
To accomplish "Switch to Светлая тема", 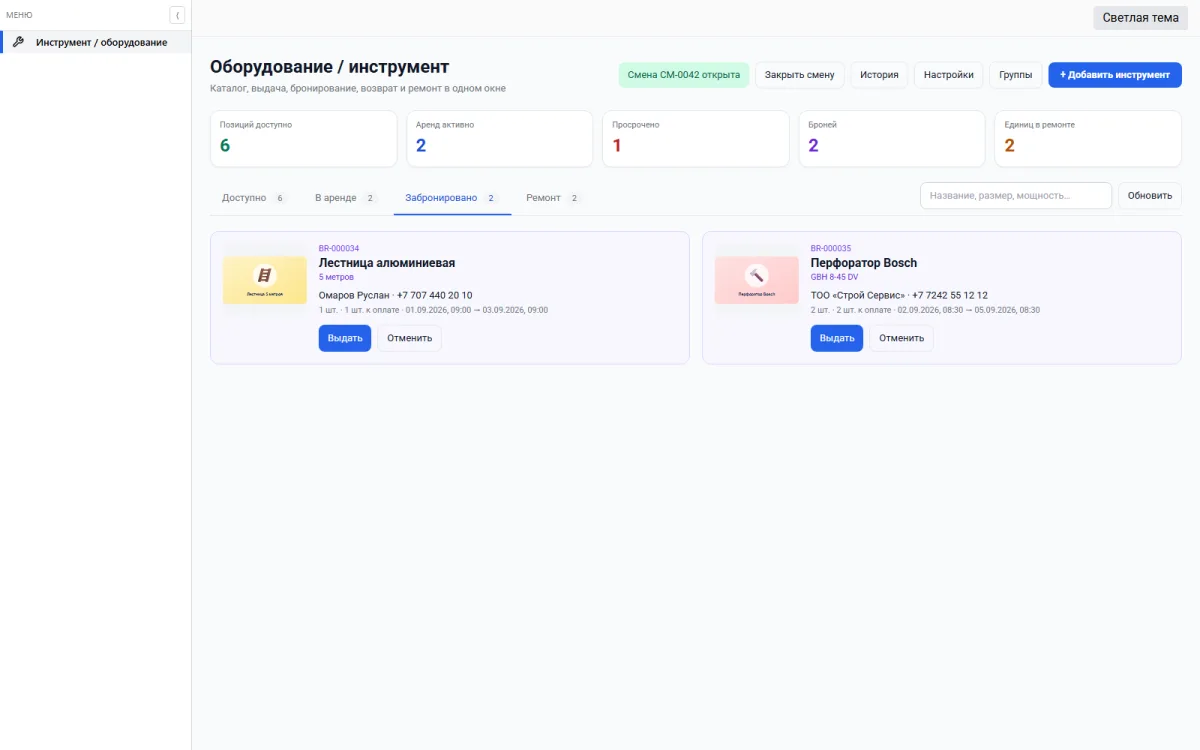I will point(1140,17).
